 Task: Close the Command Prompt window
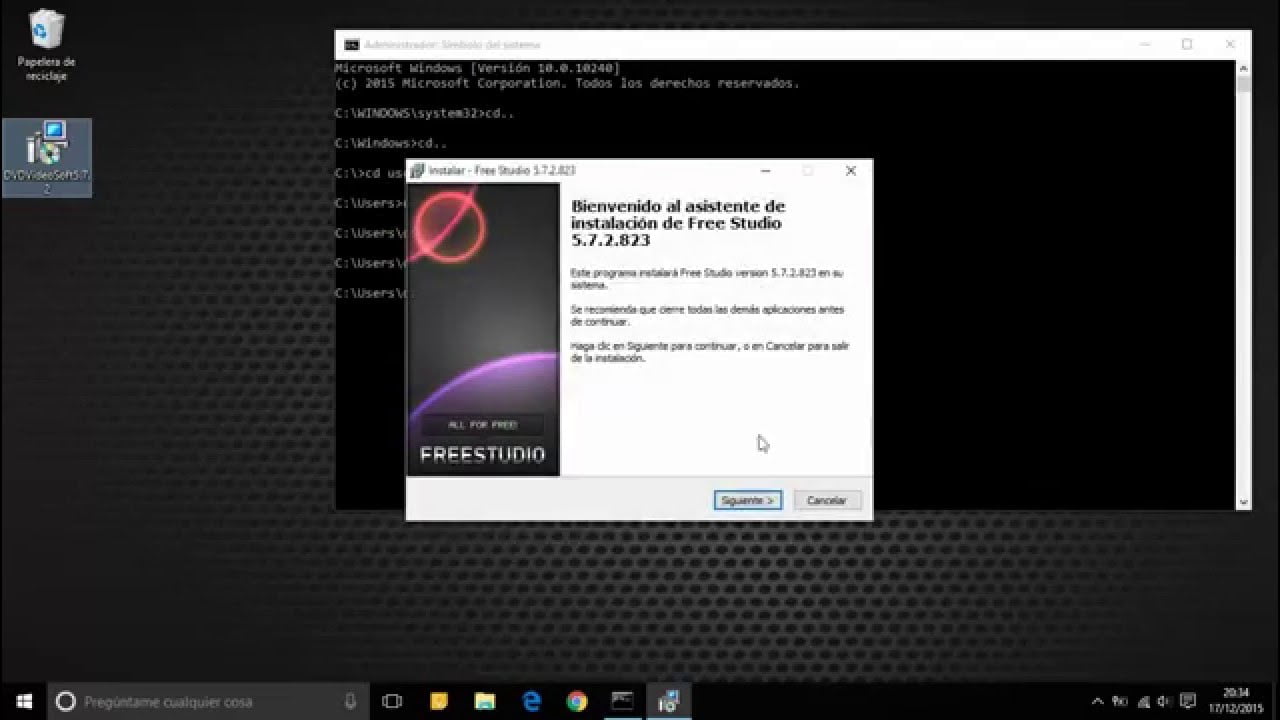point(1231,45)
